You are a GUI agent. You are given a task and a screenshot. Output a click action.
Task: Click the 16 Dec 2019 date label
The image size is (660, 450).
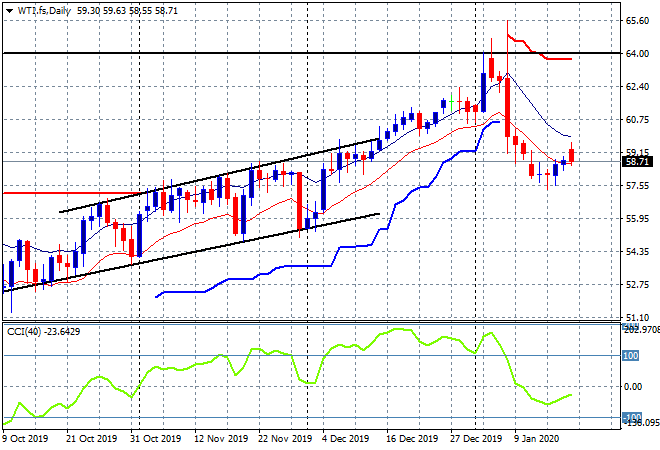coord(412,439)
